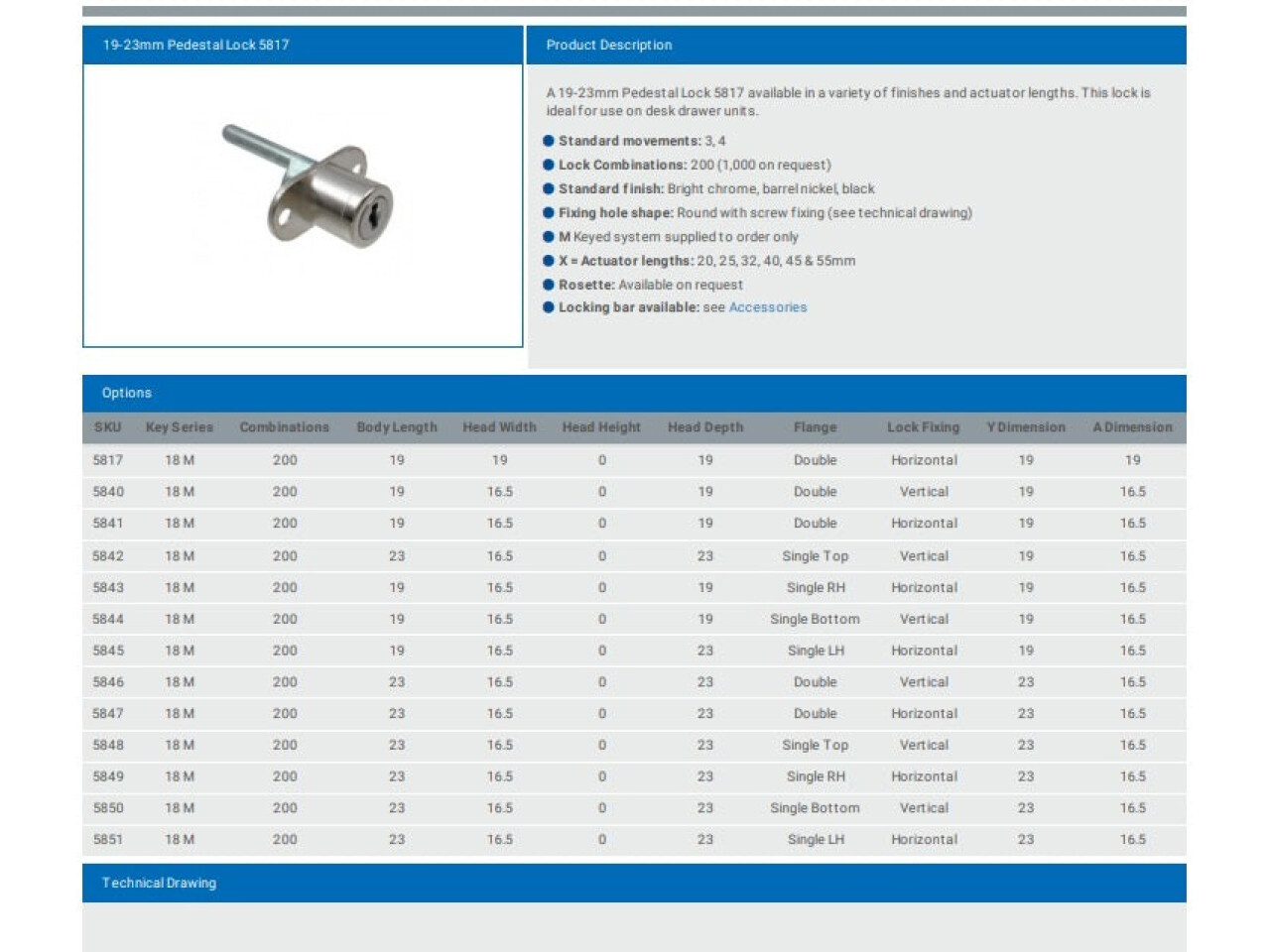Image resolution: width=1270 pixels, height=952 pixels.
Task: Select SKU 5850 in the table
Action: 108,808
